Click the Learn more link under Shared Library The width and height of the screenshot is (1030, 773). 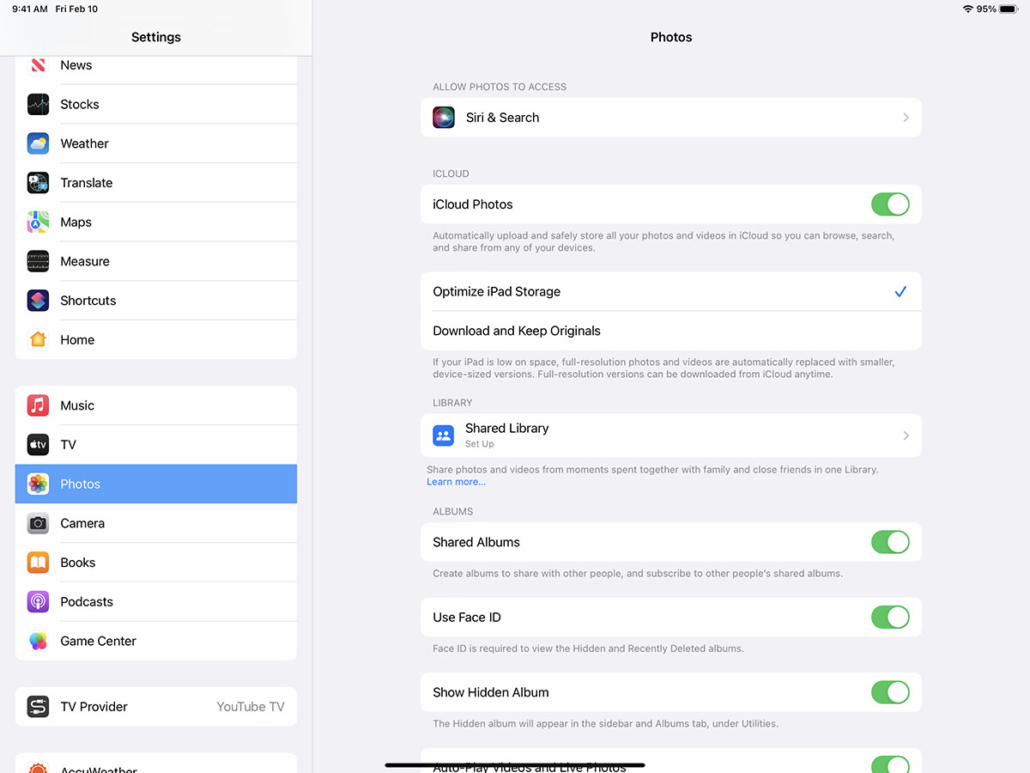(456, 481)
